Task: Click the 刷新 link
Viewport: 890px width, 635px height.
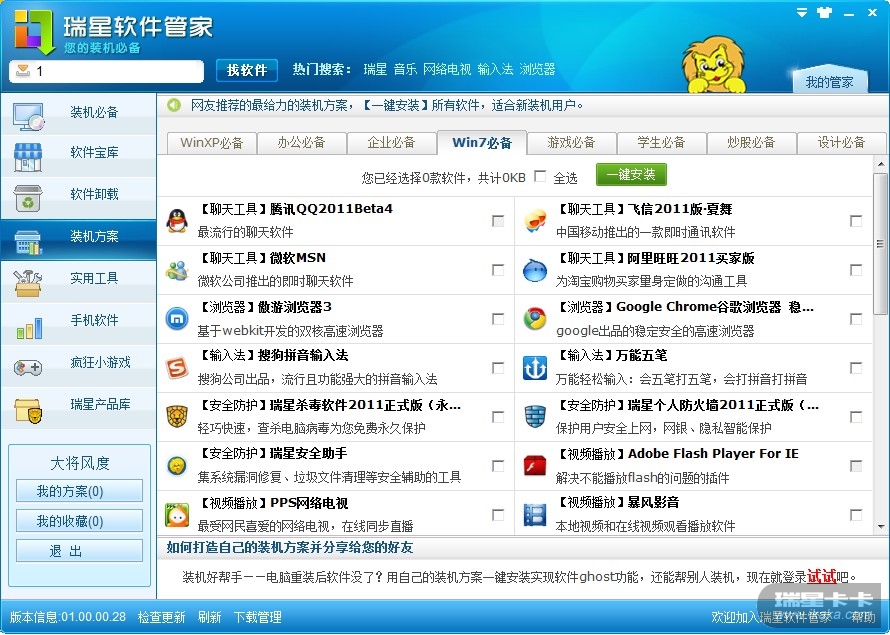Action: (209, 617)
